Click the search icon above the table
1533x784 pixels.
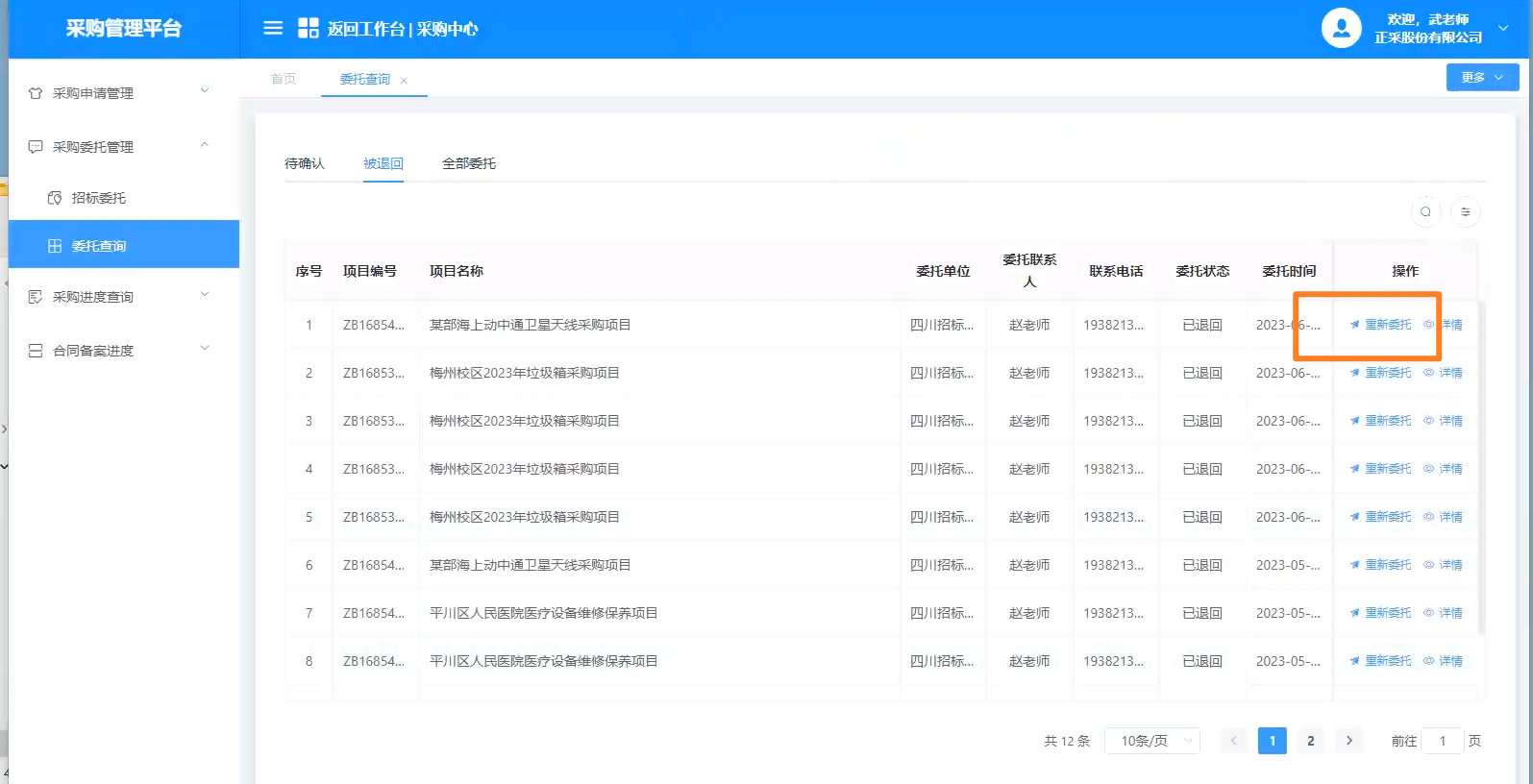click(1425, 212)
